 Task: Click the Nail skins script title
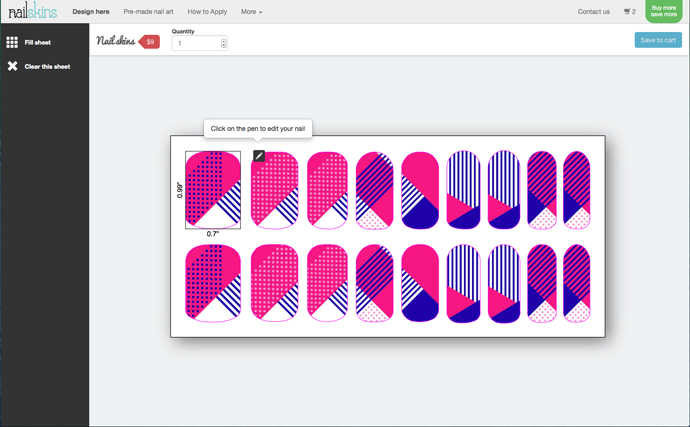click(116, 40)
